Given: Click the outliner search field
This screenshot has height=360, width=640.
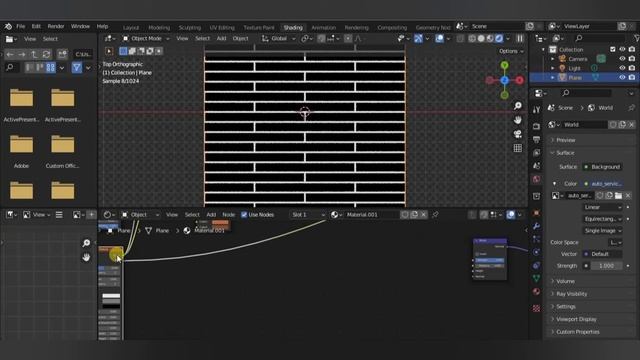Looking at the screenshot, I should click(600, 38).
